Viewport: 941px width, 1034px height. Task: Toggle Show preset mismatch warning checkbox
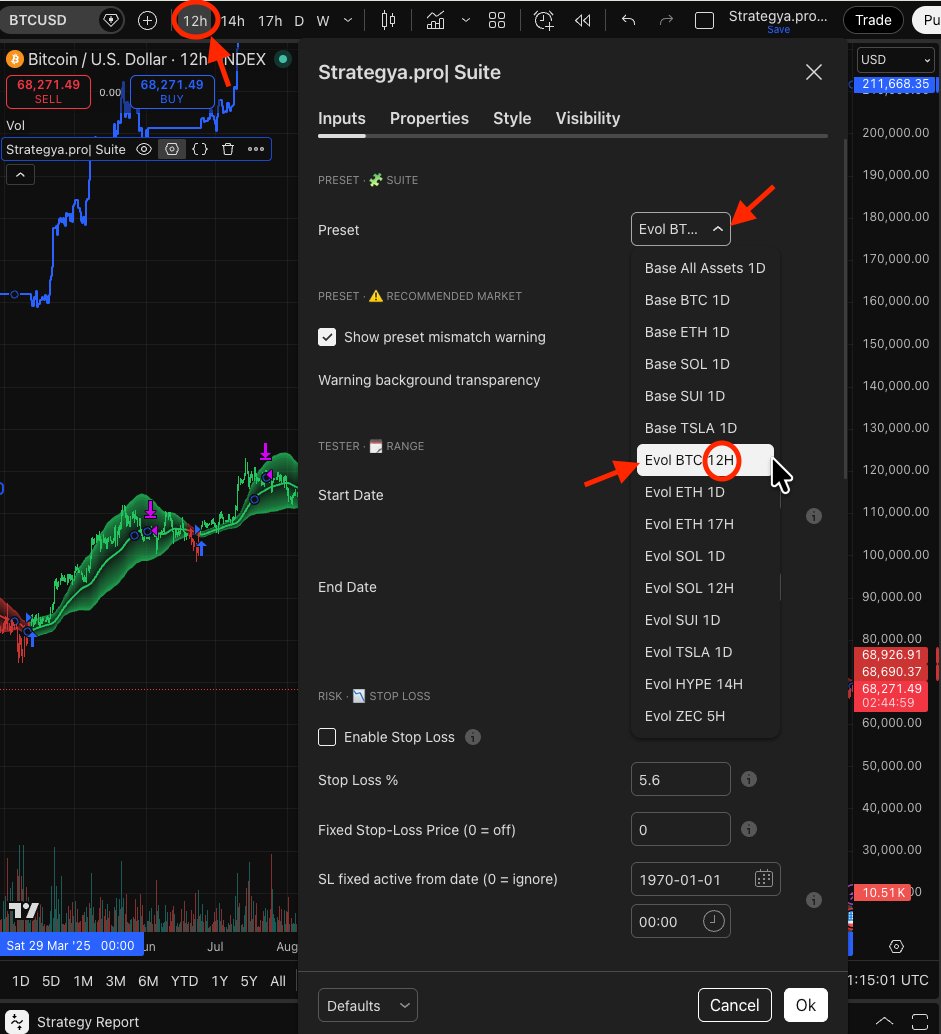point(326,337)
